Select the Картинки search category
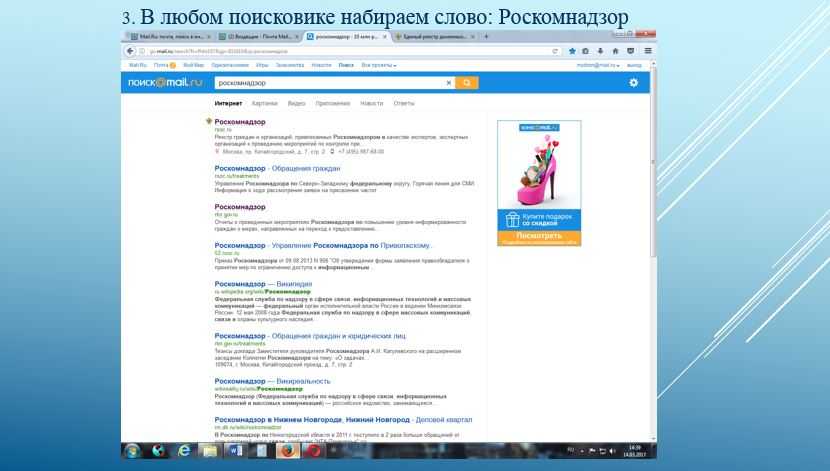The width and height of the screenshot is (830, 471). coord(265,103)
